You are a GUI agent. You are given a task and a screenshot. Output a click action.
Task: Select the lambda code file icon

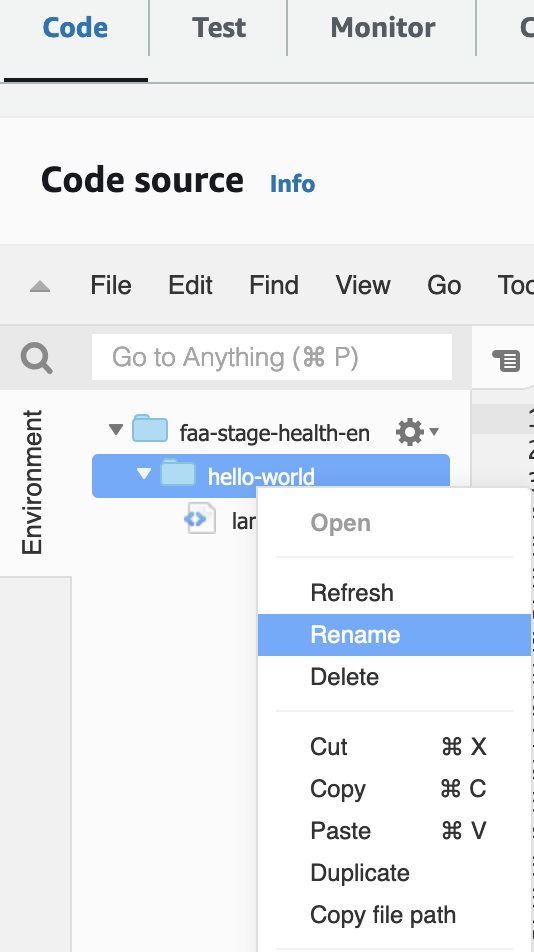[x=200, y=518]
